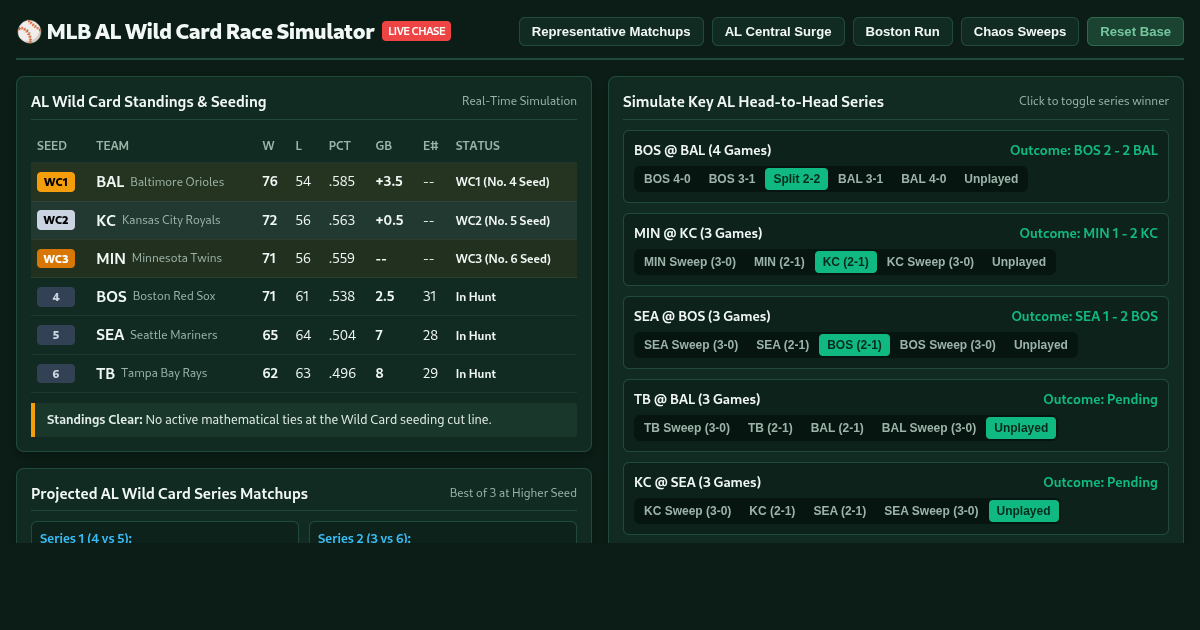Pick TB (2-1) in TB @ BAL series

[770, 428]
